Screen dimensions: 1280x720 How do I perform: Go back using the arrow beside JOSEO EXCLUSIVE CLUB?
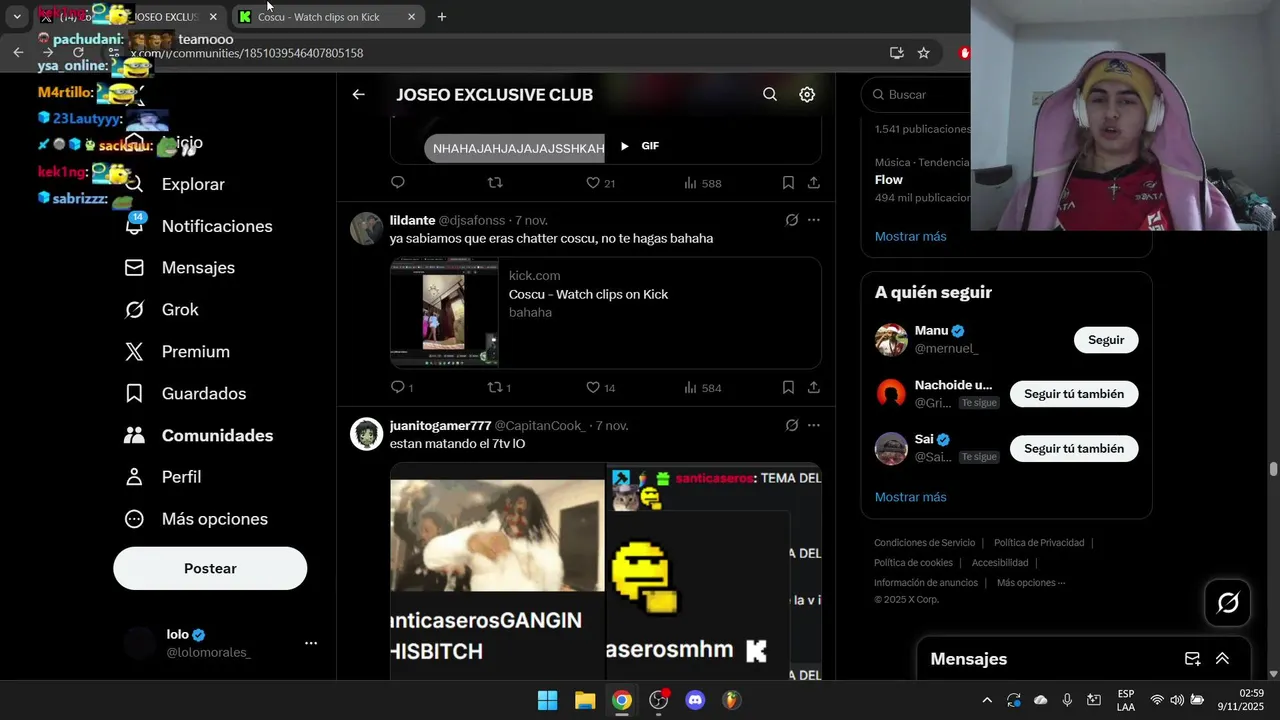(x=358, y=94)
